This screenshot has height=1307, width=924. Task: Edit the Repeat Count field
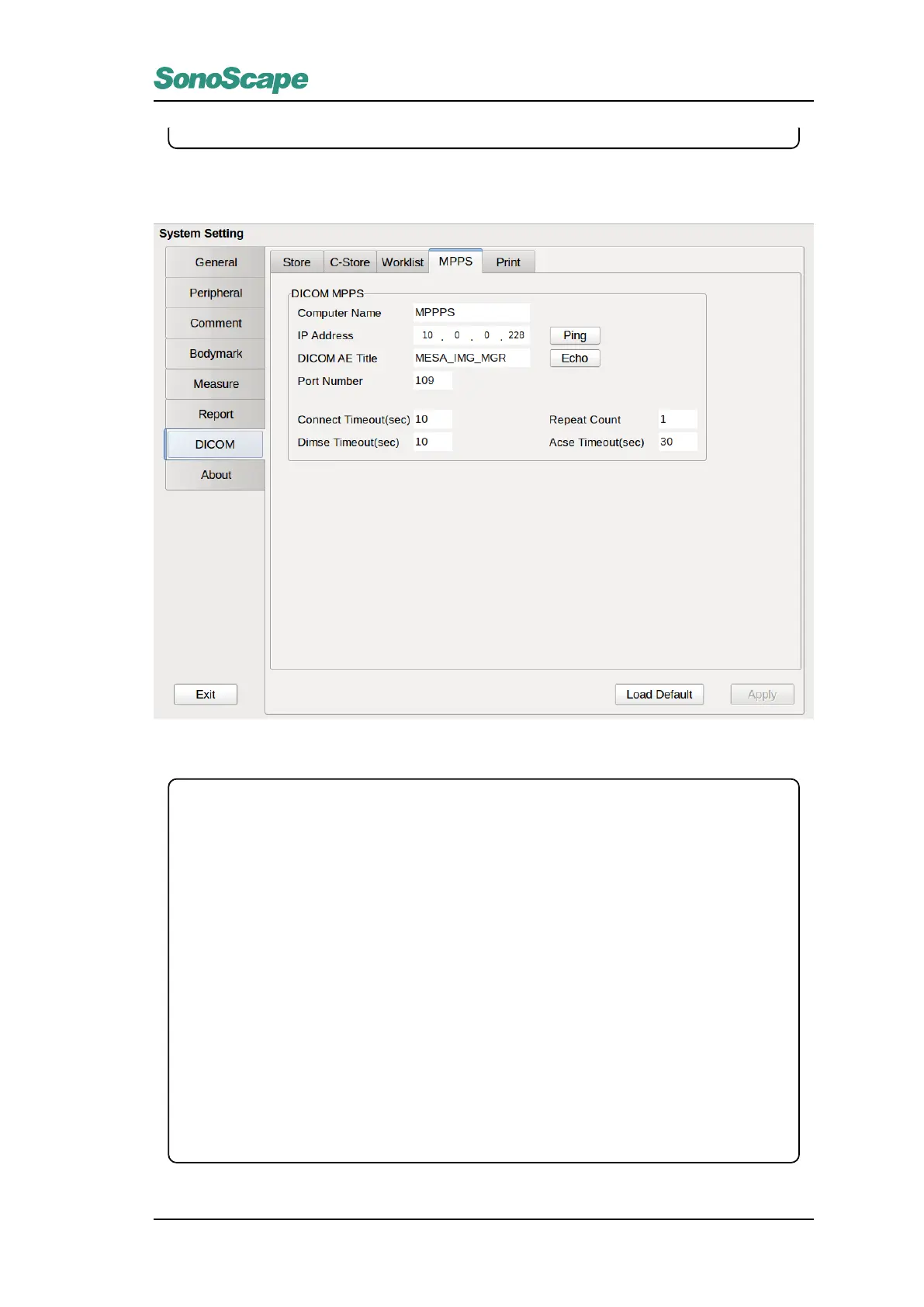[677, 419]
